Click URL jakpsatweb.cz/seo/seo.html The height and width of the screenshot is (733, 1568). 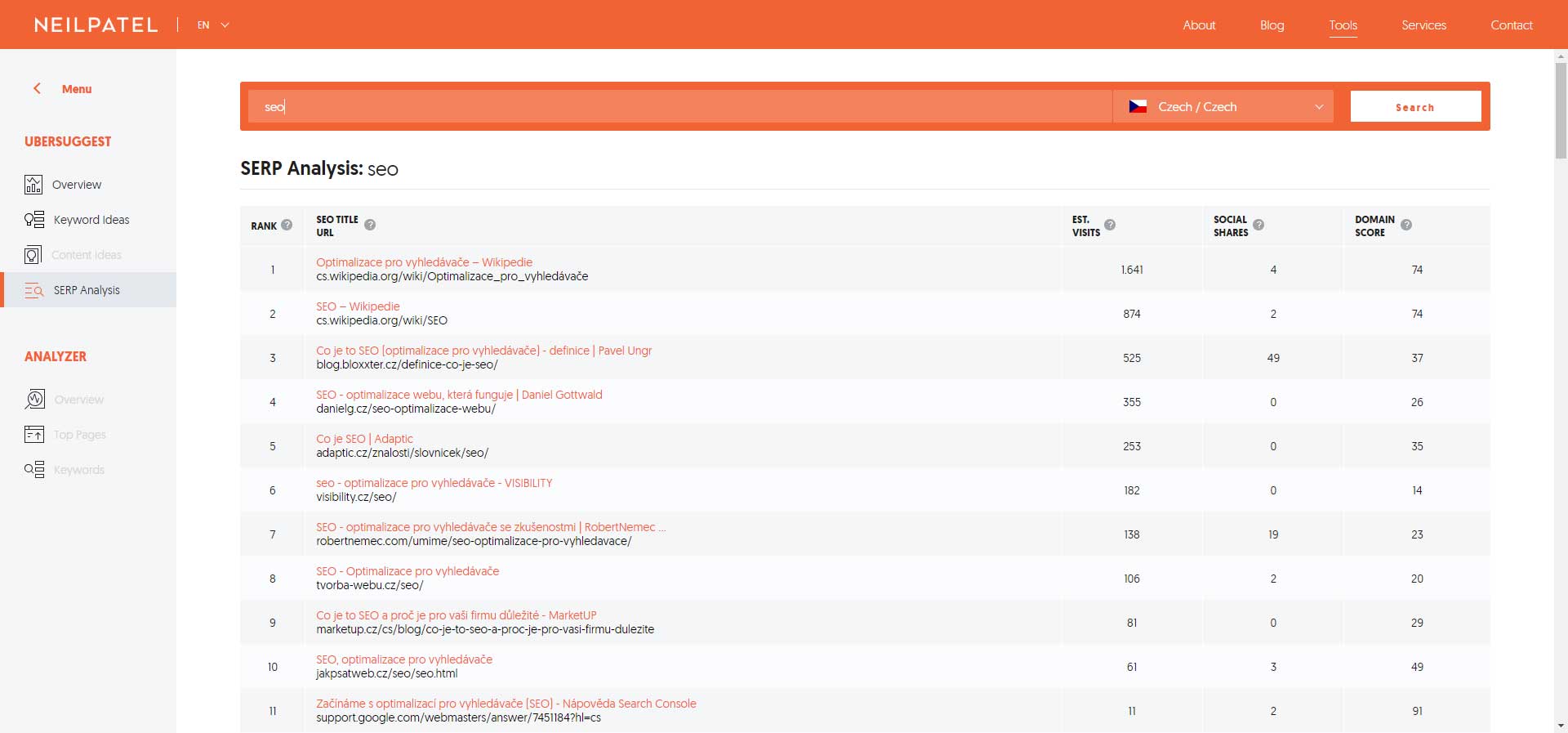click(x=386, y=673)
